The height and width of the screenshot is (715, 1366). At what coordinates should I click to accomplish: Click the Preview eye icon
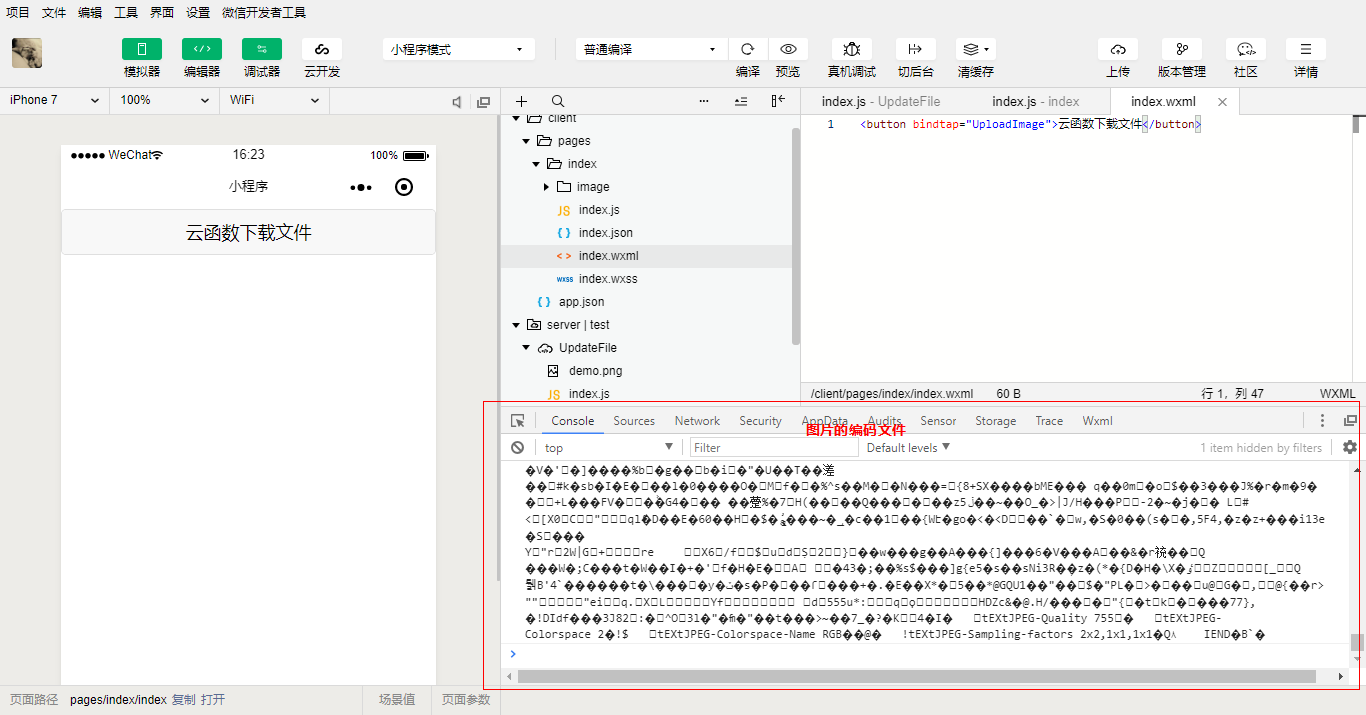tap(788, 49)
